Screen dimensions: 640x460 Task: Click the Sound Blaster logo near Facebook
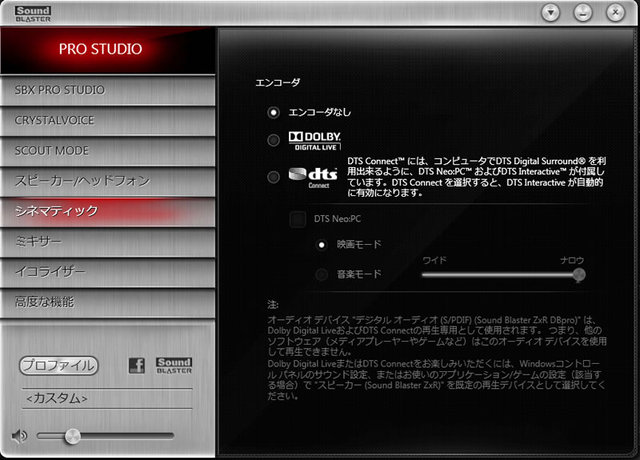(x=174, y=365)
